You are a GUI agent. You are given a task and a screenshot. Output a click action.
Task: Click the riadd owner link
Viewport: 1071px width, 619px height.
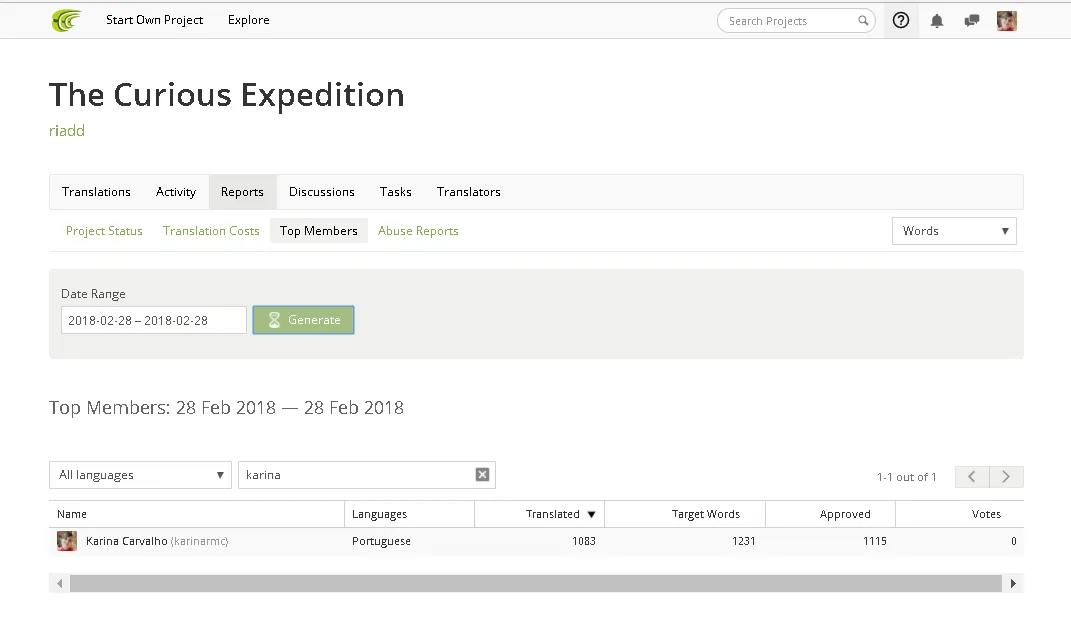67,130
